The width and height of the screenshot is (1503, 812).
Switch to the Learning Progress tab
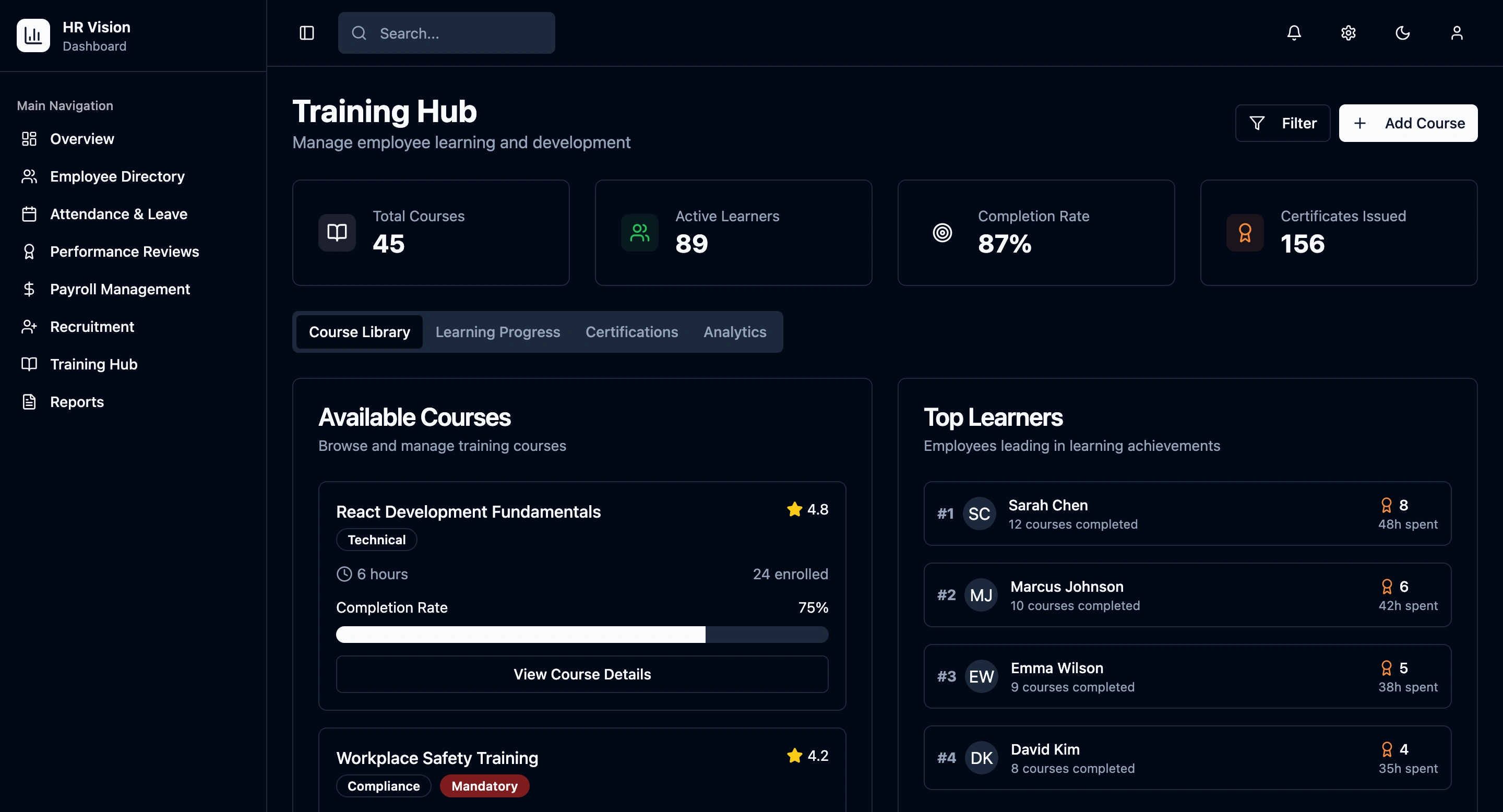pyautogui.click(x=497, y=332)
